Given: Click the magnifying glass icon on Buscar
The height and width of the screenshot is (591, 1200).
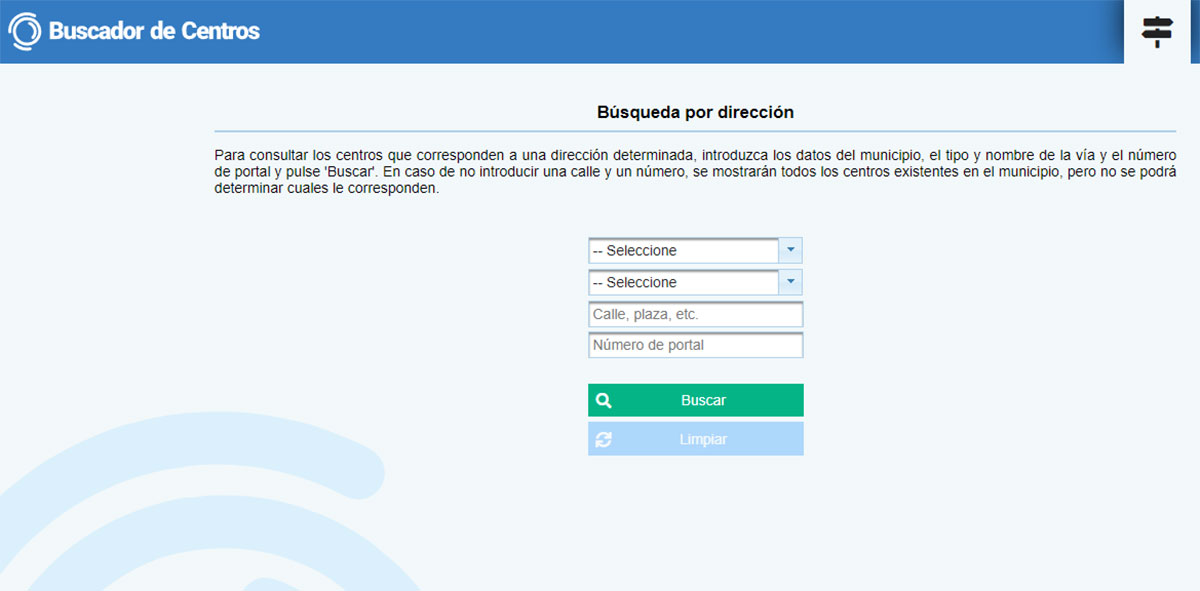Looking at the screenshot, I should pyautogui.click(x=603, y=400).
